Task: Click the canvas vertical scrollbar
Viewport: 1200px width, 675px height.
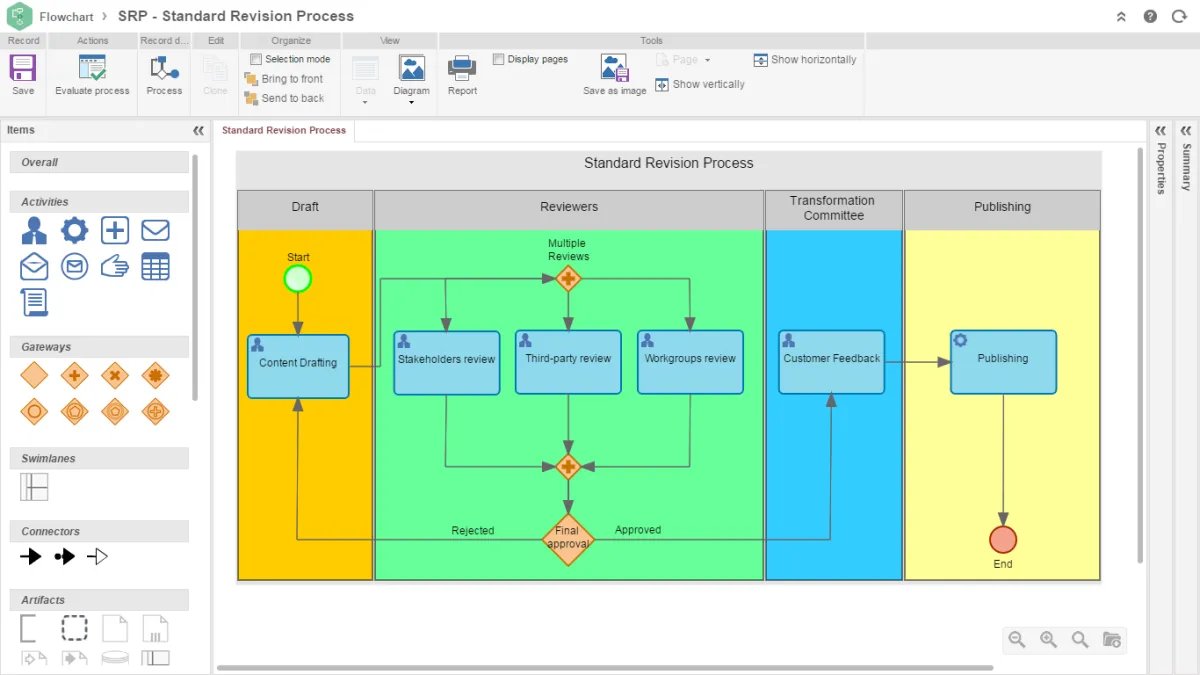Action: coord(1141,355)
